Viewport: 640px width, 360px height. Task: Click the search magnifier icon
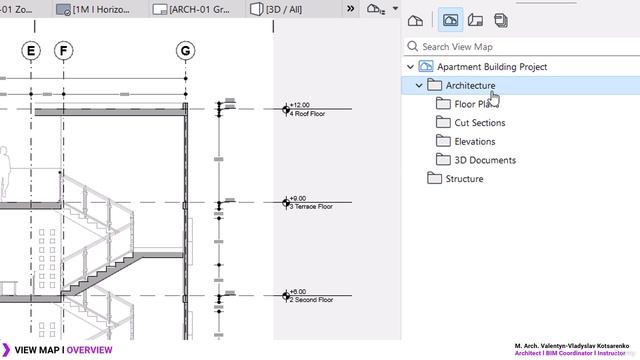point(413,46)
